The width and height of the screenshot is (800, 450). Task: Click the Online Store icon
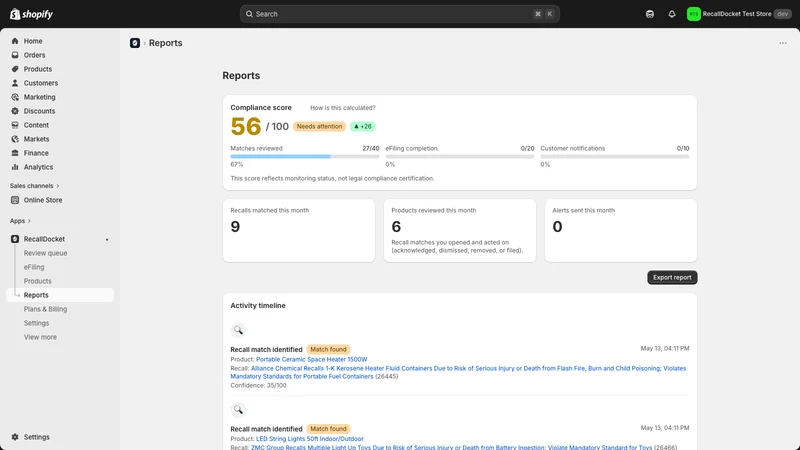pyautogui.click(x=15, y=200)
